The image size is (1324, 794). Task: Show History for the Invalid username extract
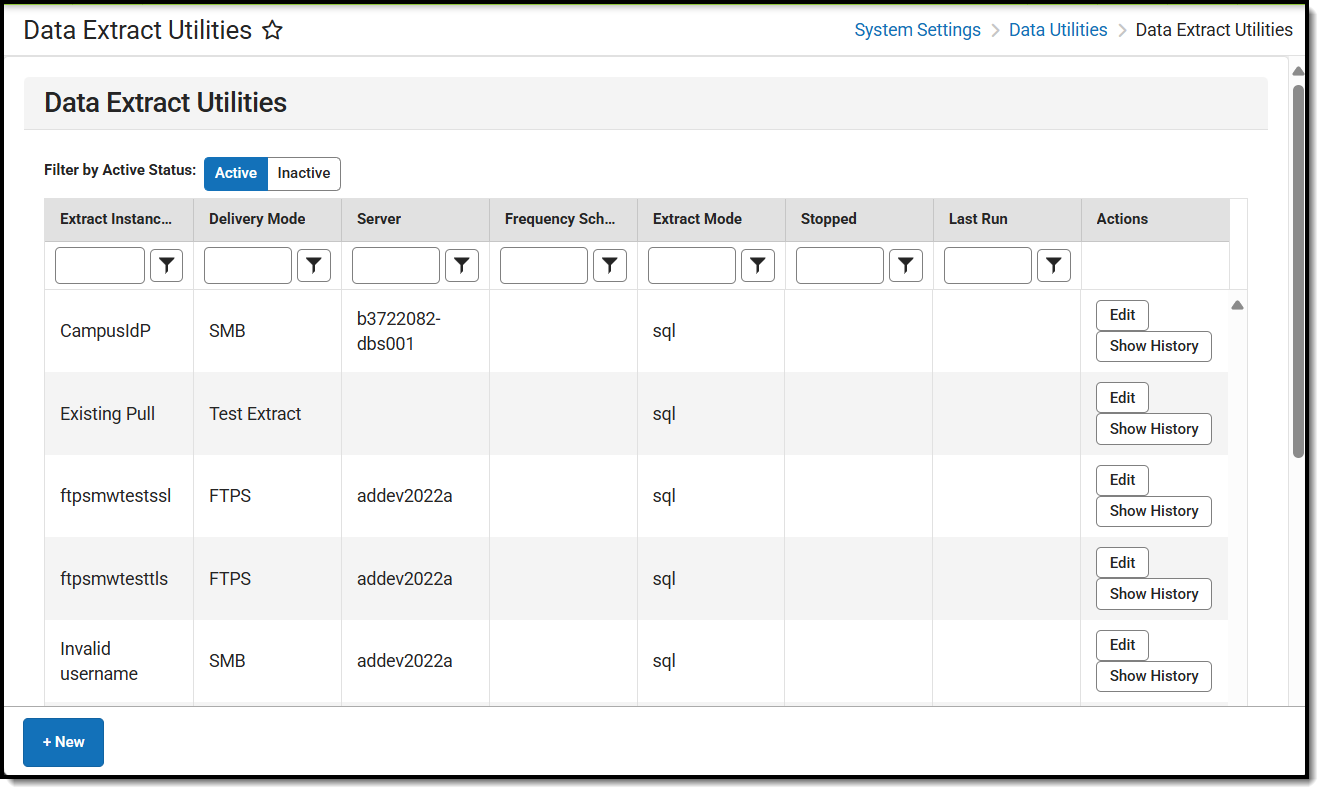[x=1153, y=676]
